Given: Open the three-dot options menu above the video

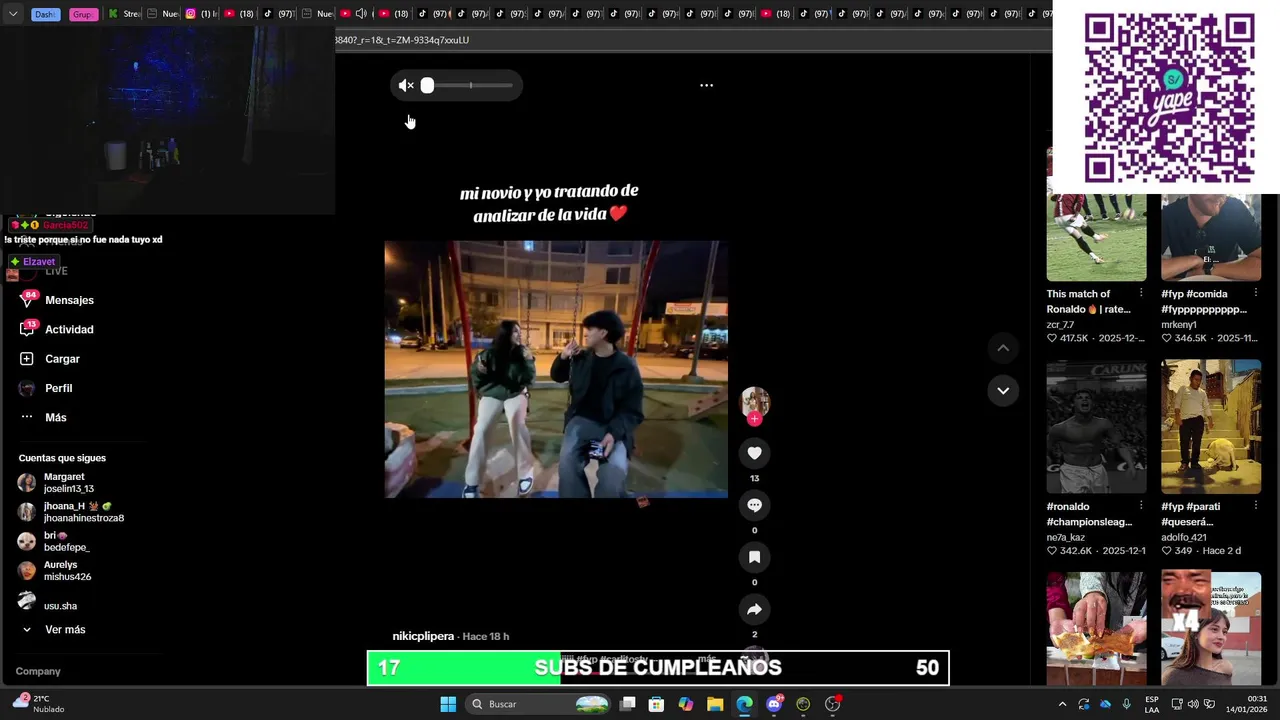Looking at the screenshot, I should (x=706, y=86).
